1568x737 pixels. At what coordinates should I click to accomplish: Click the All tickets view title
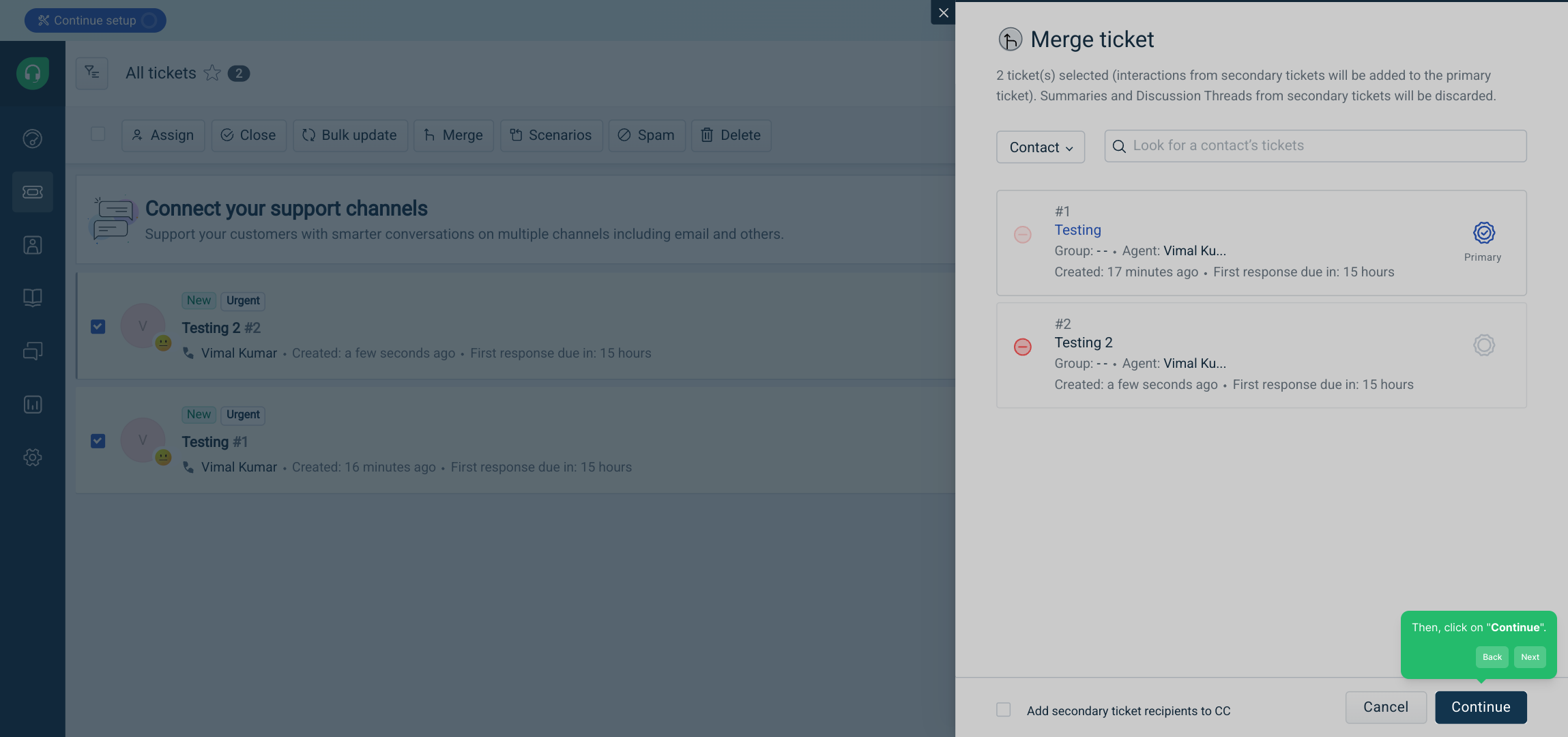click(160, 73)
